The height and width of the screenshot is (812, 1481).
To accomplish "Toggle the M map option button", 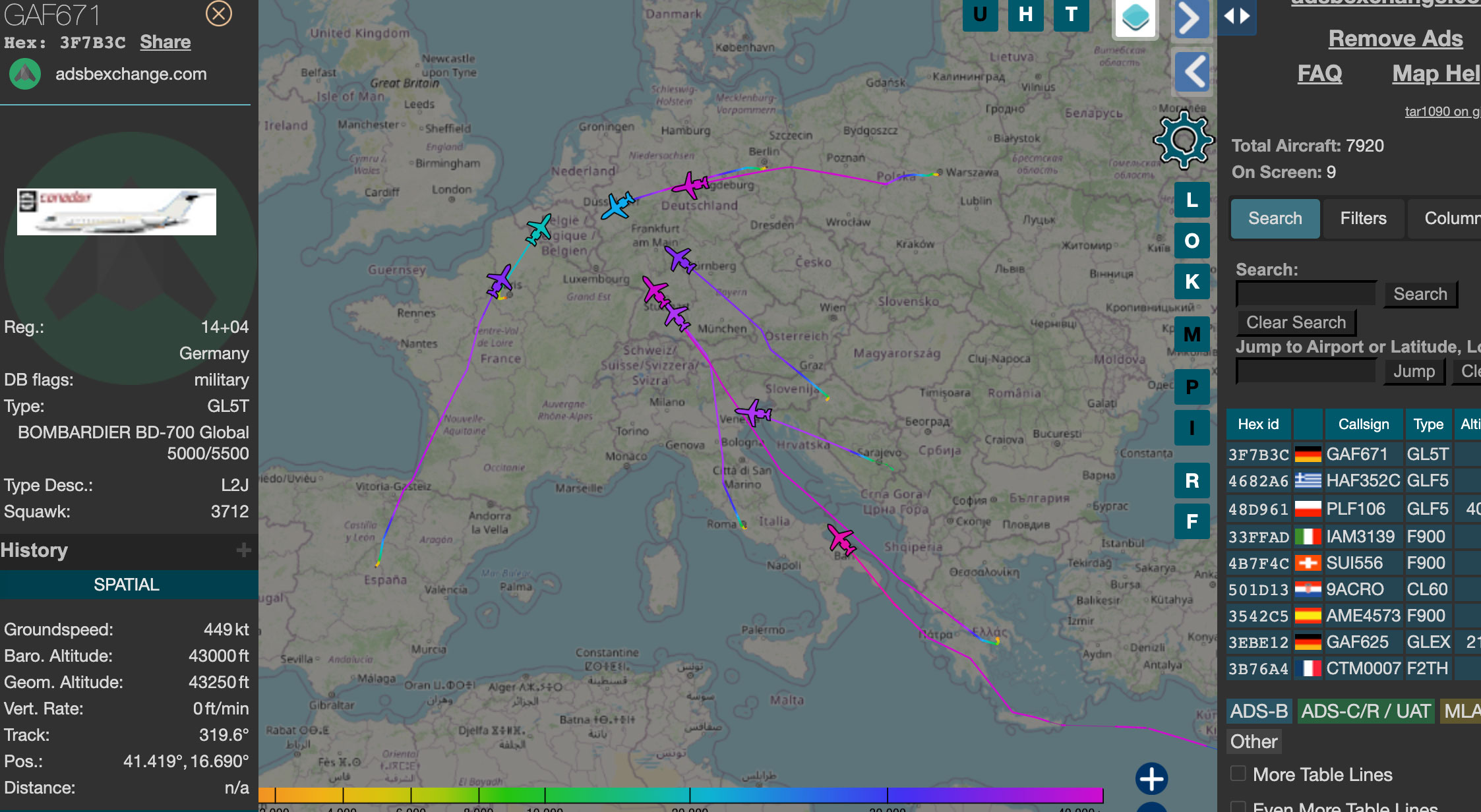I will pyautogui.click(x=1192, y=334).
